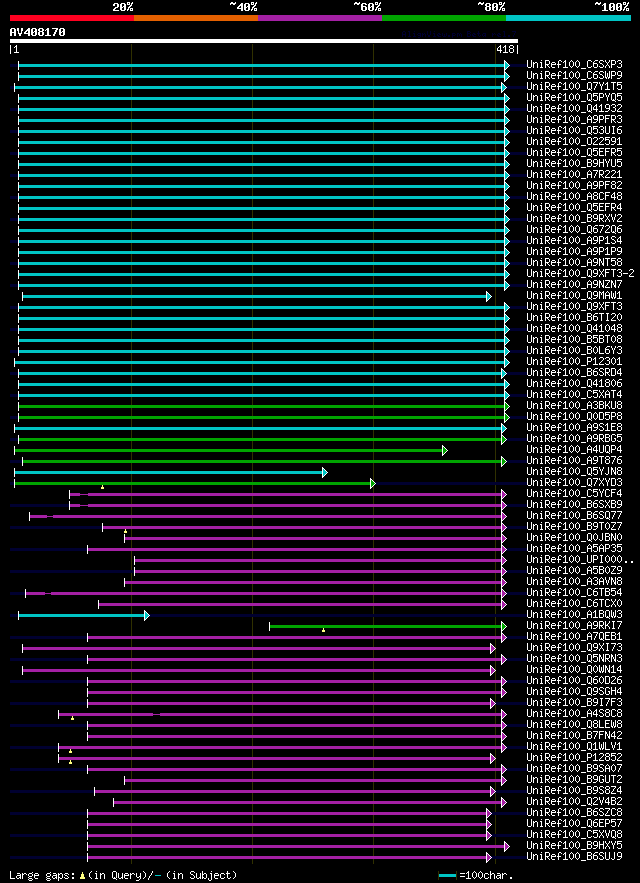Click the green alignment bar for UniRef100_A4UQP4
The height and width of the screenshot is (883, 640).
point(230,451)
